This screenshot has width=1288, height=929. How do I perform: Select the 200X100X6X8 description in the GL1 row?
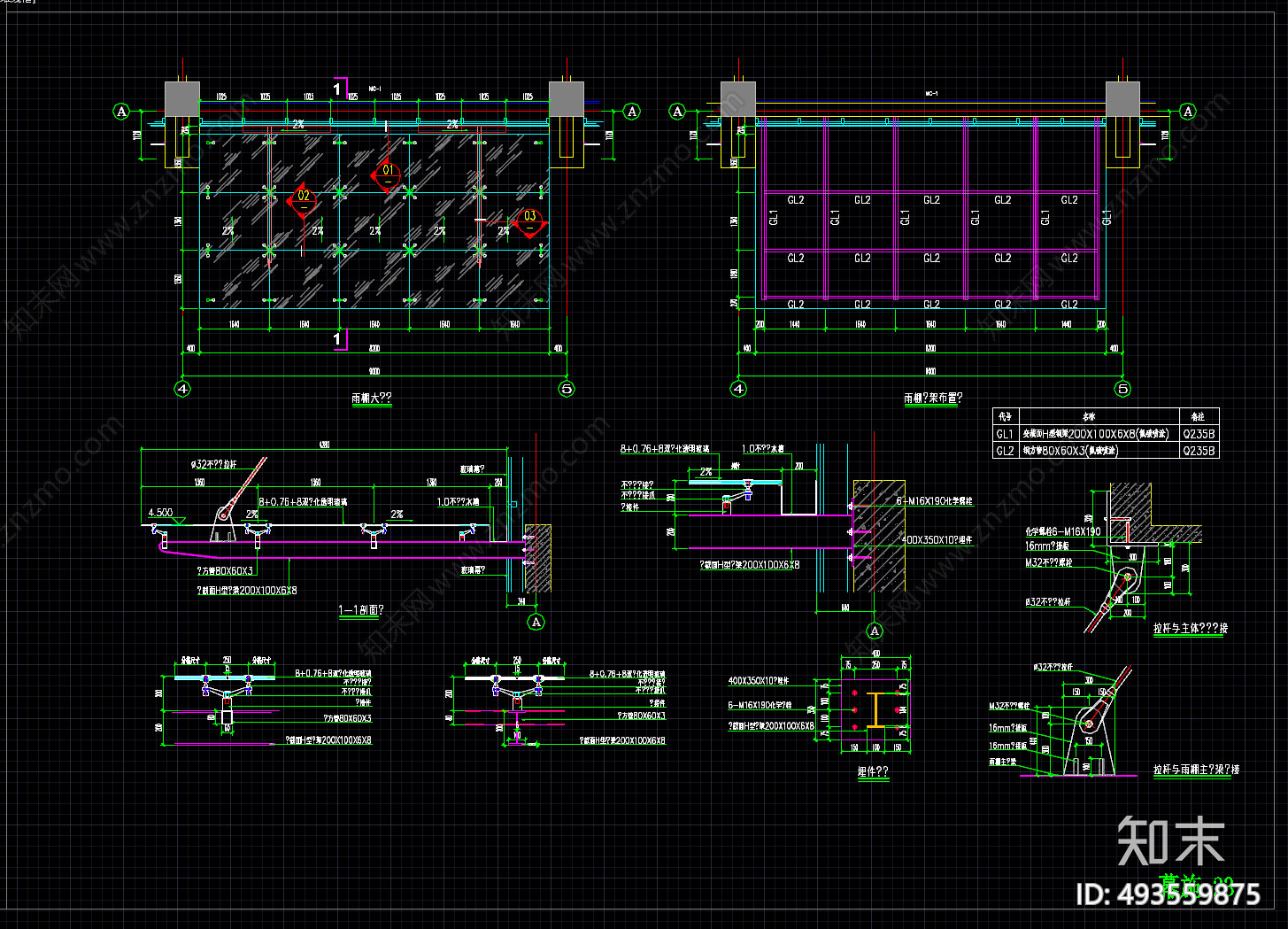1096,434
